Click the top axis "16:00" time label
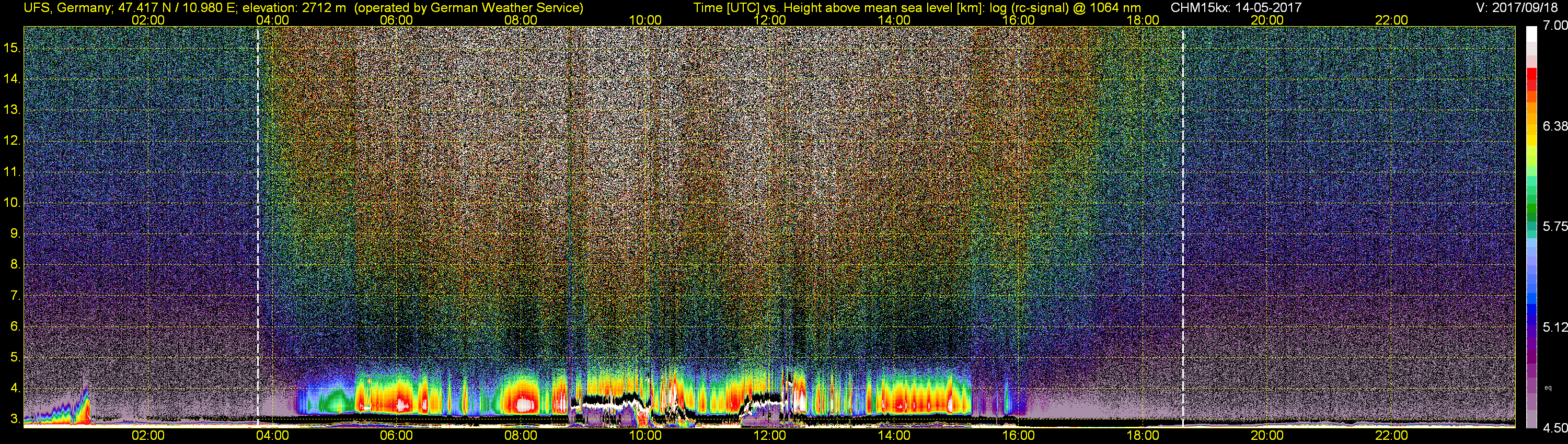The height and width of the screenshot is (444, 1568). coord(1018,20)
